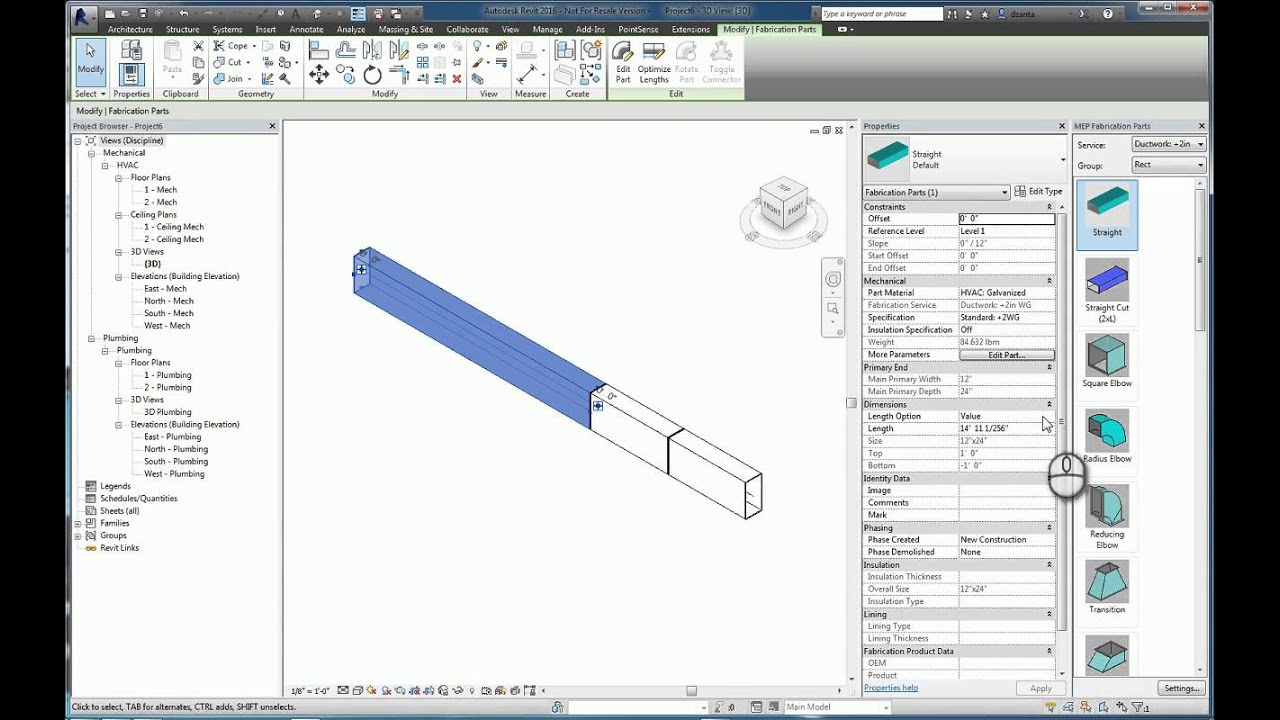
Task: Open the Service dropdown Ductwork +2in
Action: tap(1168, 144)
